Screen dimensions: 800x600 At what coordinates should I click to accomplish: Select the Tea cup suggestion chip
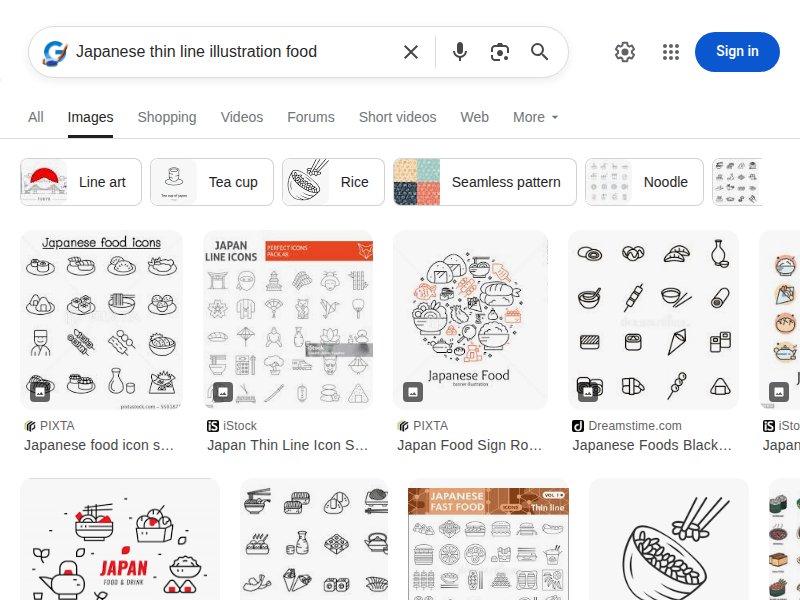coord(211,182)
